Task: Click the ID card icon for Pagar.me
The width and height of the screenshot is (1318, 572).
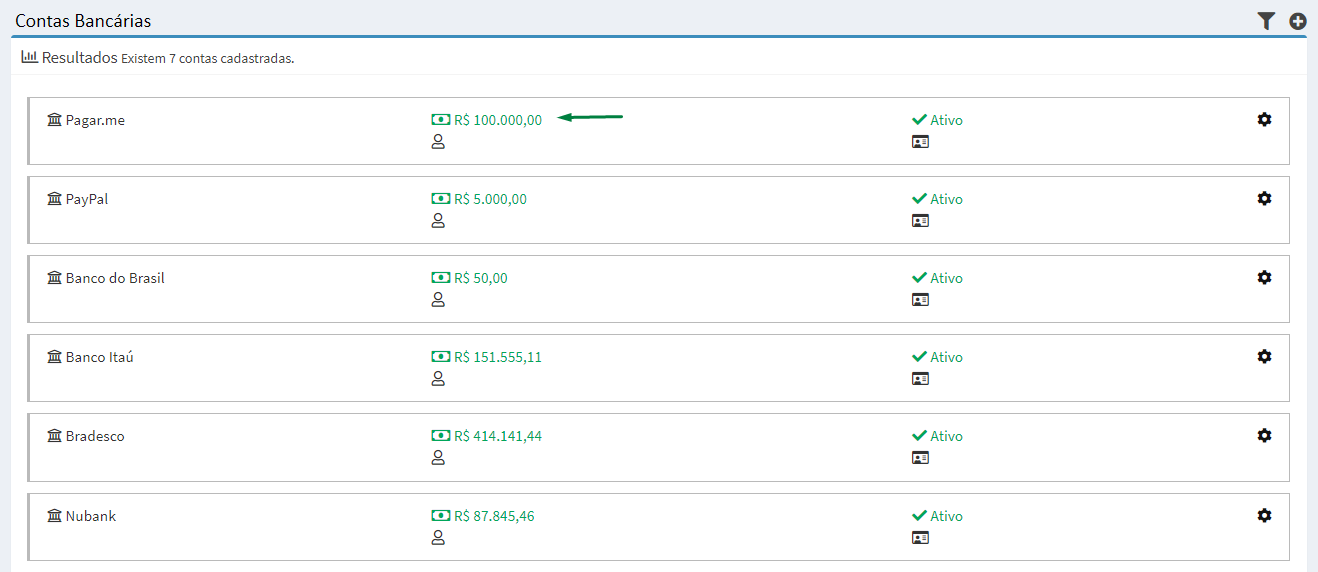Action: tap(920, 142)
